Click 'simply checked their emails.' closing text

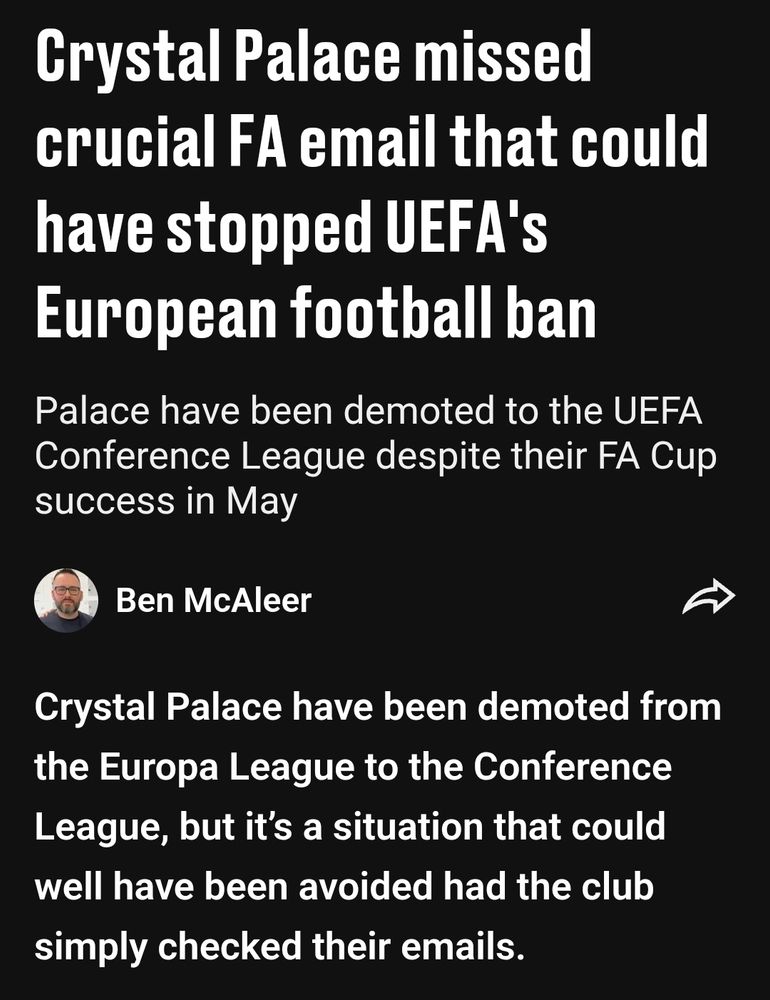[x=280, y=945]
